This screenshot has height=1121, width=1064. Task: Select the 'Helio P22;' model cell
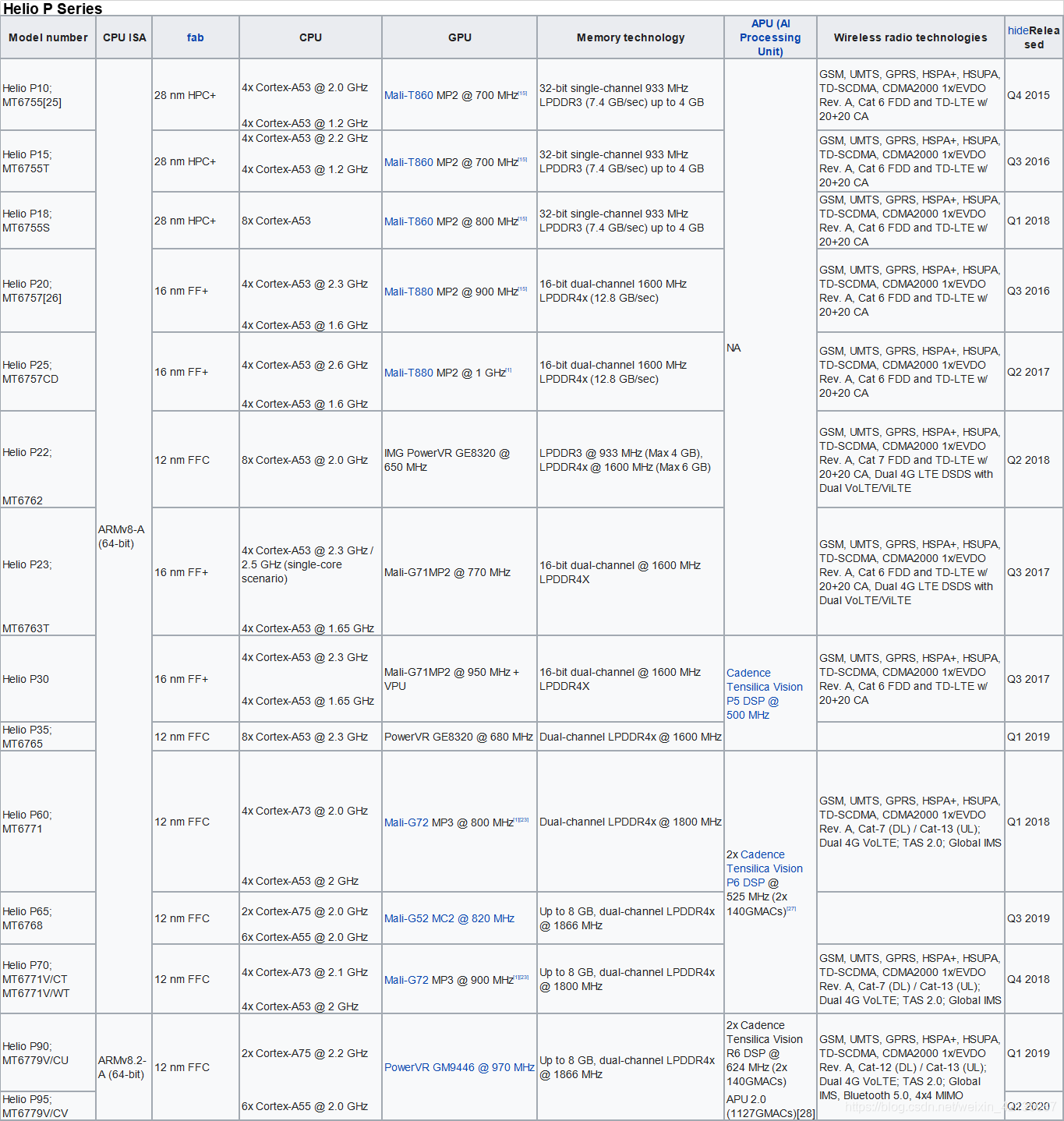coord(48,460)
